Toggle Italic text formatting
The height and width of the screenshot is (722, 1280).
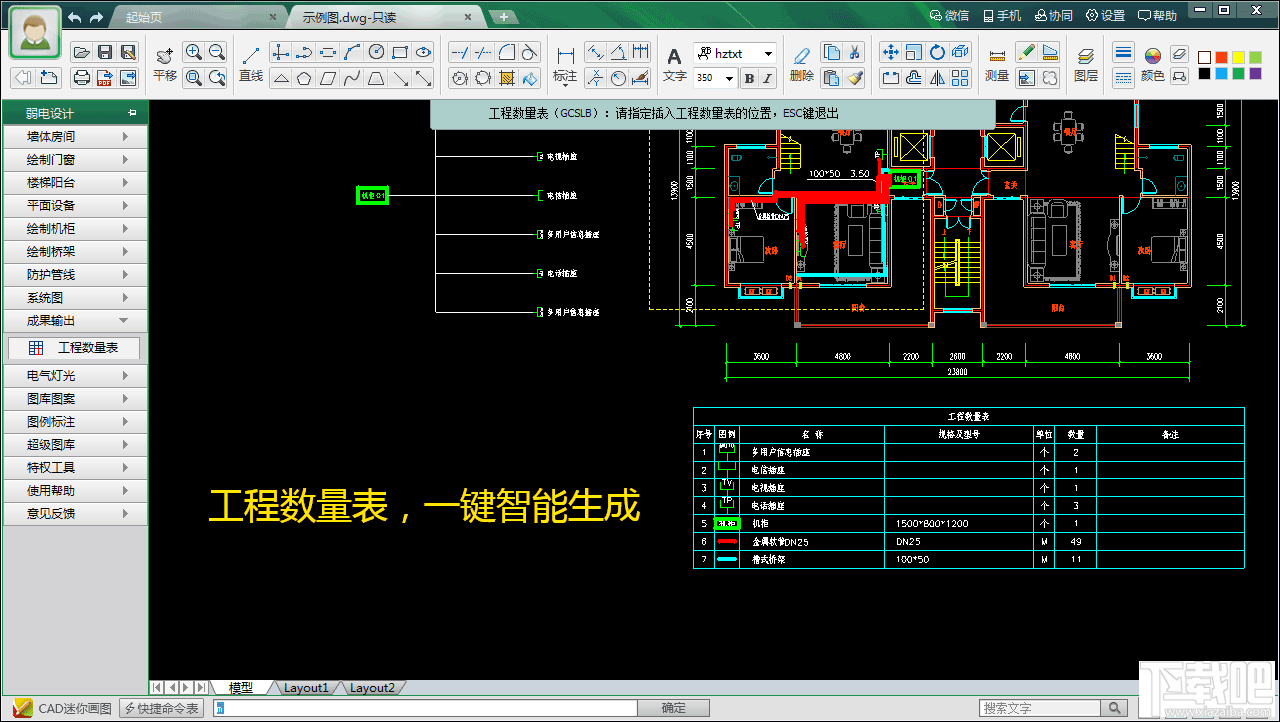[767, 78]
